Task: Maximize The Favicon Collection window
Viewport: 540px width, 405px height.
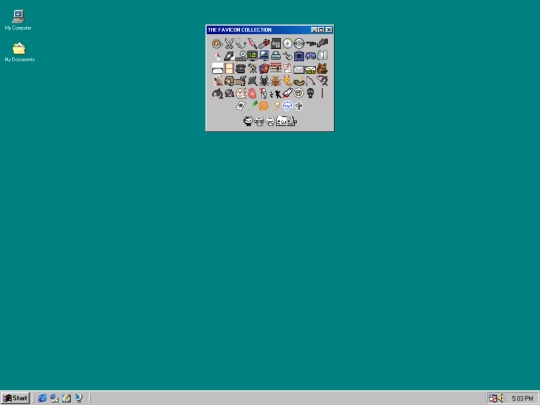Action: click(x=321, y=30)
